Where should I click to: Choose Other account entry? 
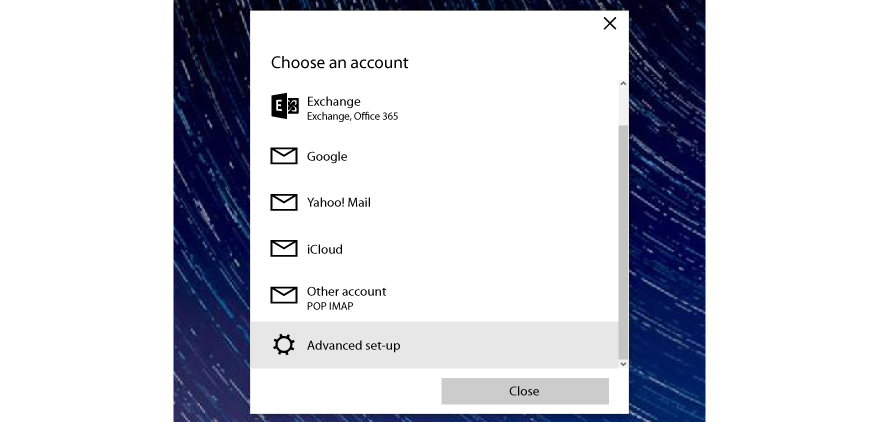point(434,297)
